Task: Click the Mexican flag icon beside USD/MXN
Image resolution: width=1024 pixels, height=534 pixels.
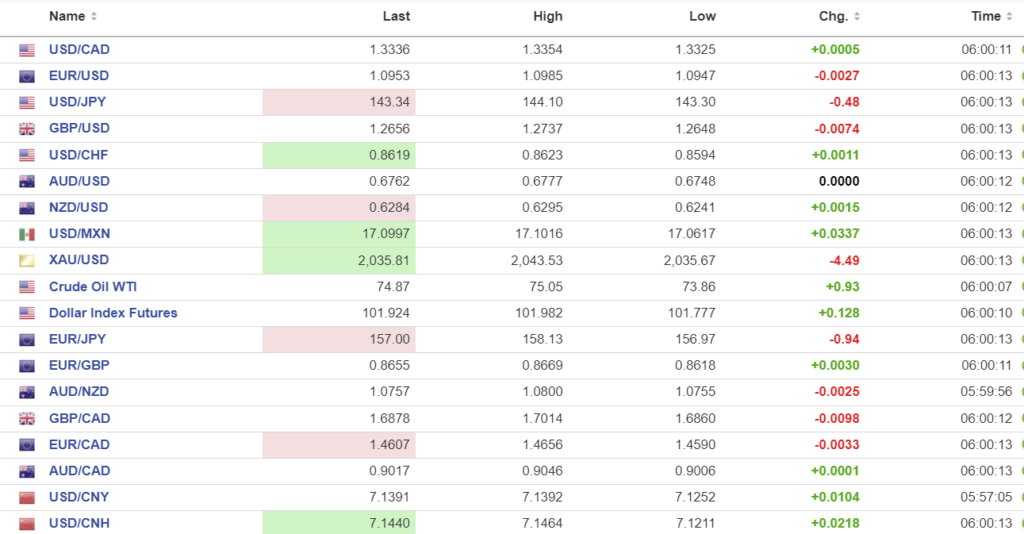Action: click(x=27, y=234)
